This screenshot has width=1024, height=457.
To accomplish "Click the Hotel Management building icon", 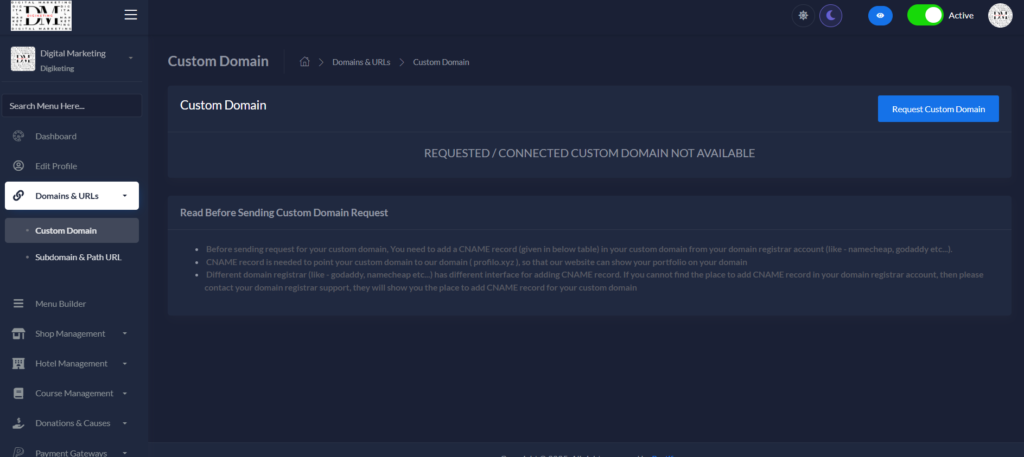I will tap(18, 363).
